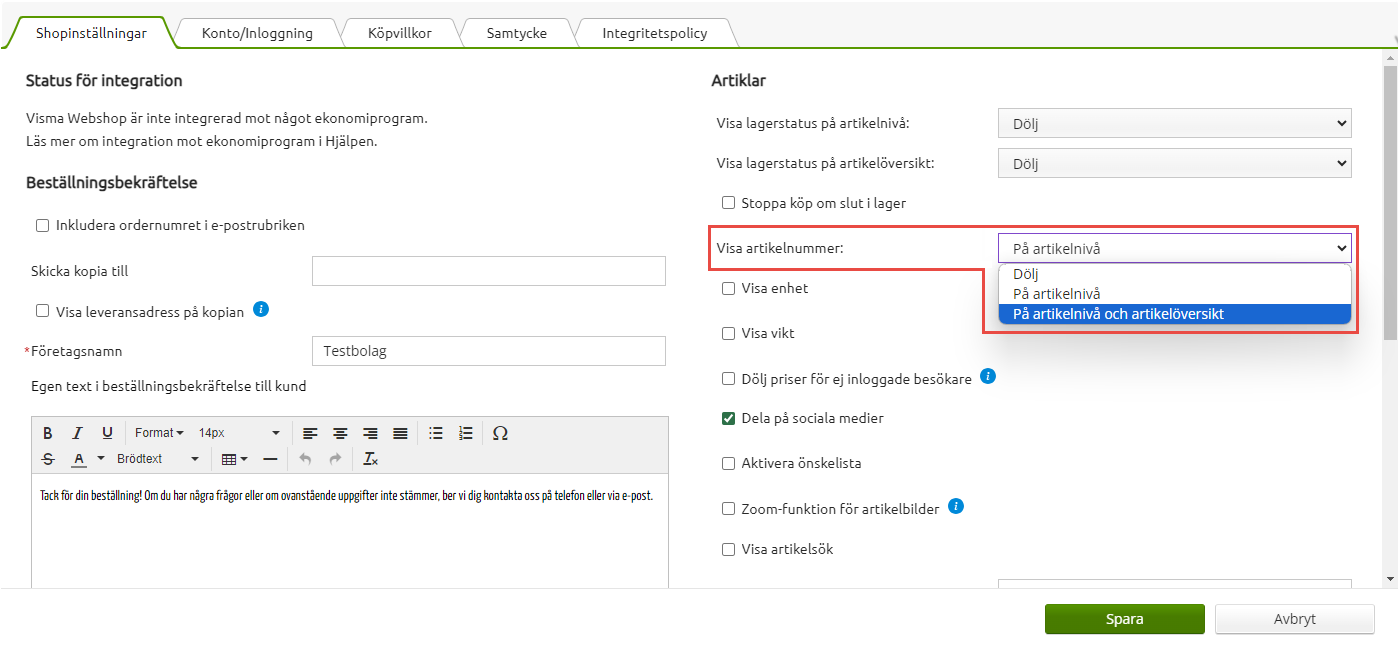
Task: Switch to the Konto/Inloggning tab
Action: tap(257, 33)
